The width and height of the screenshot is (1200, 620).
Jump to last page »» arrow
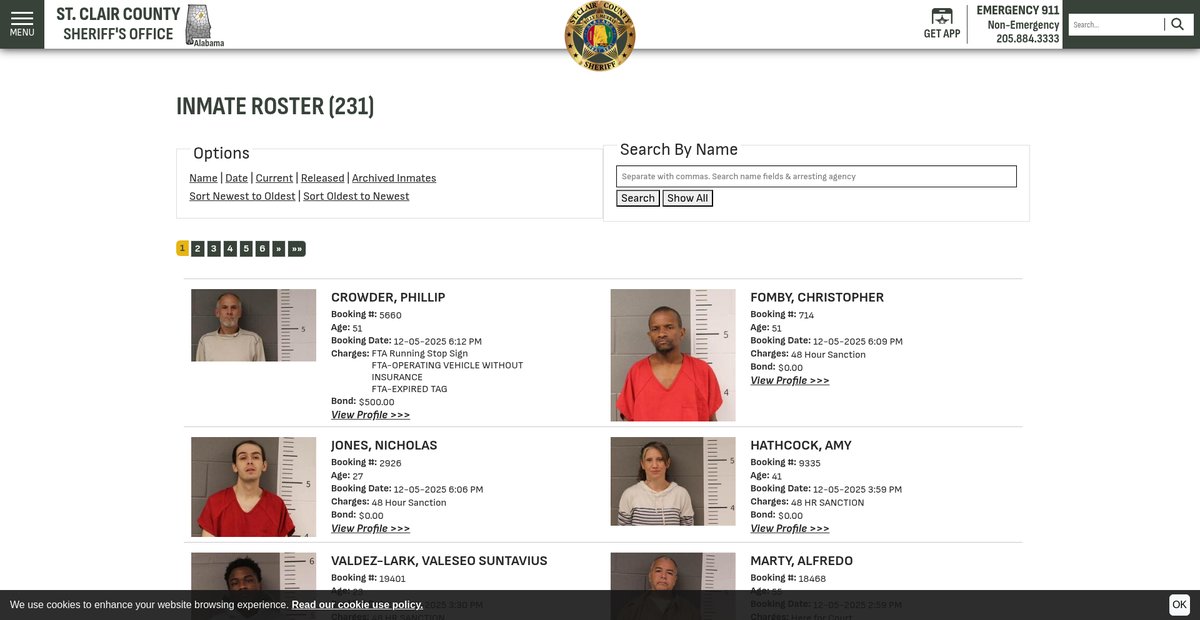click(297, 248)
